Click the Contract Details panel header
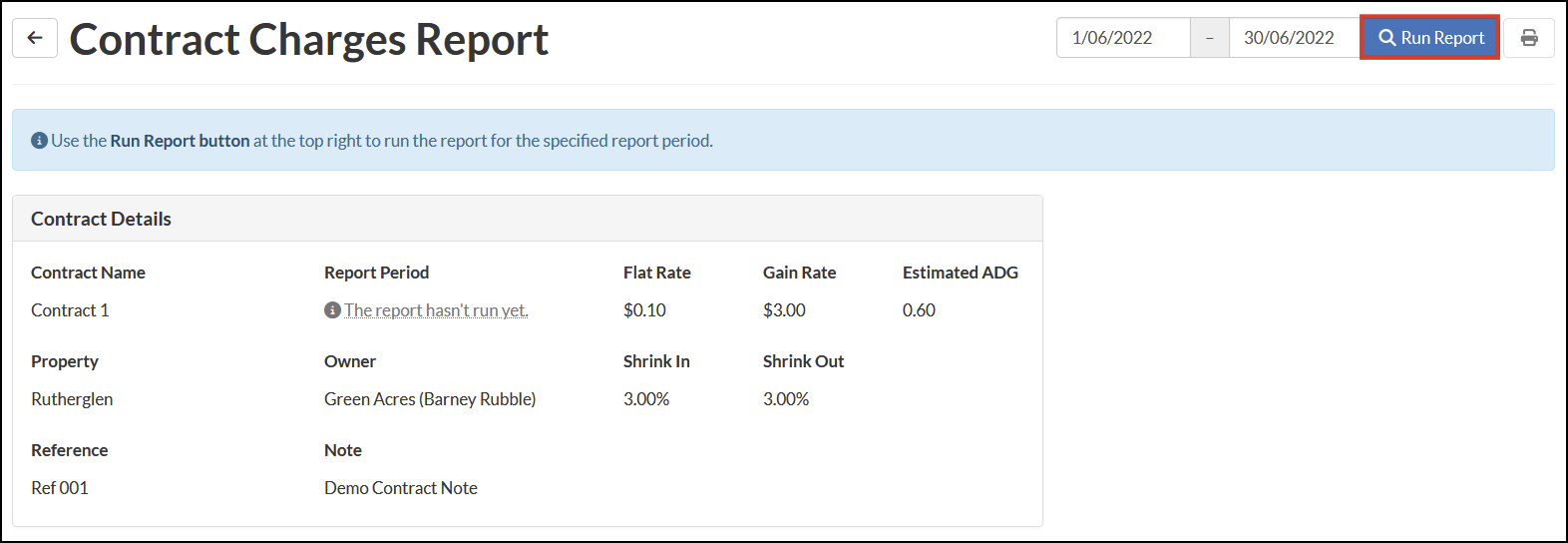1568x543 pixels. coord(528,219)
